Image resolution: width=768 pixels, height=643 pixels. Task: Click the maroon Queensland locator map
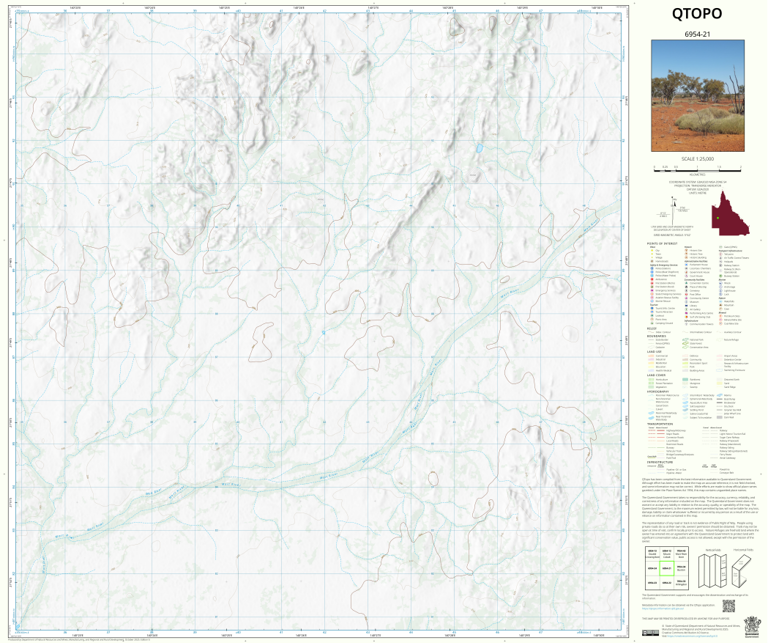(x=730, y=214)
